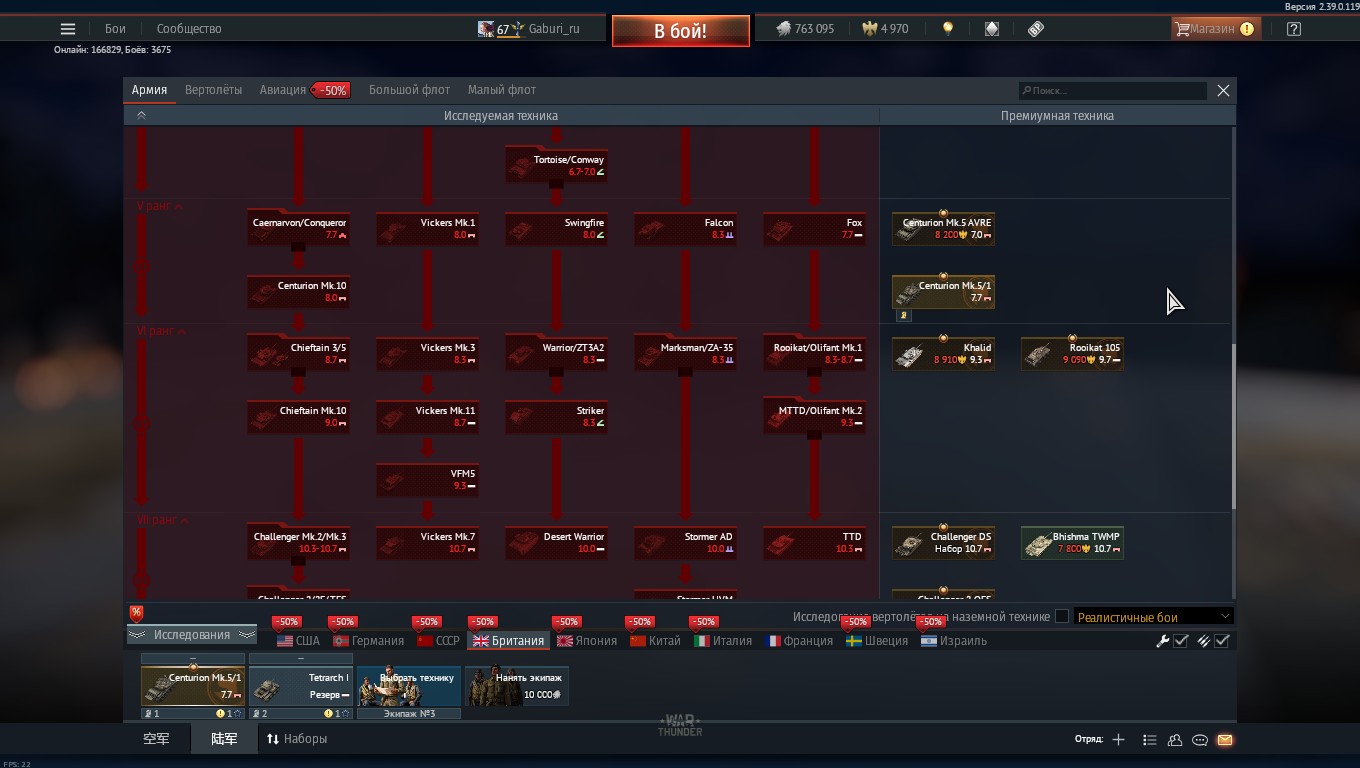Select premium Rooikat 105 vehicle

click(x=1072, y=353)
